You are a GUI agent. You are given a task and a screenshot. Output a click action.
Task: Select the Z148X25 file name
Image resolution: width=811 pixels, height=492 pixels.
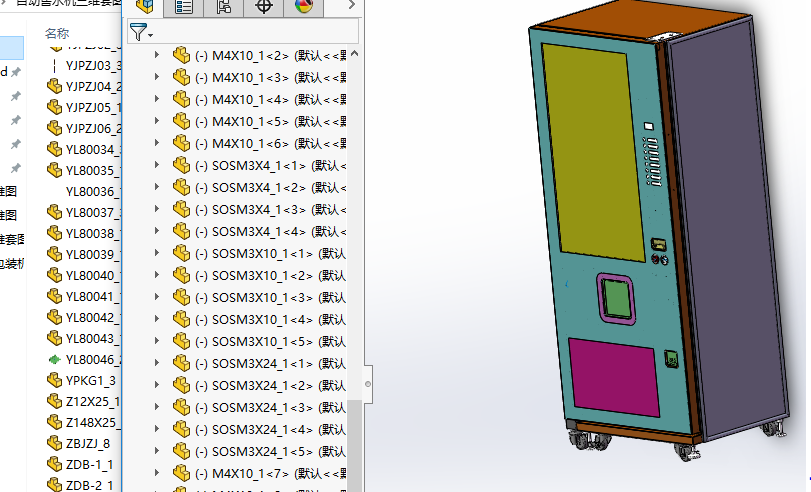tap(93, 423)
